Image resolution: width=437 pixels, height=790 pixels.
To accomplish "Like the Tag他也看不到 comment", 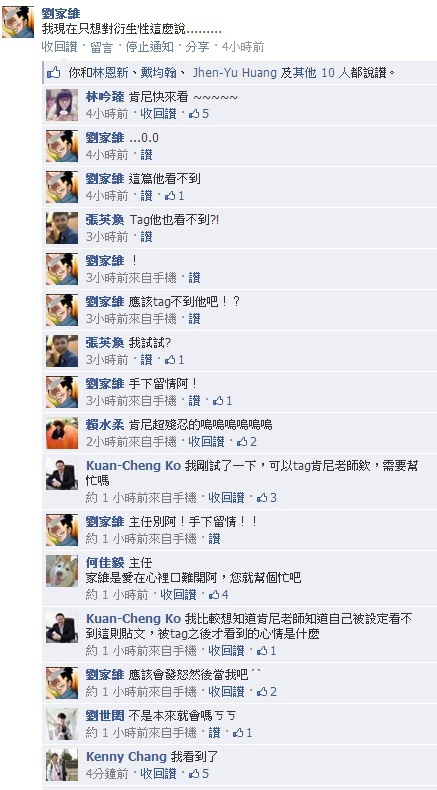I will pos(146,236).
